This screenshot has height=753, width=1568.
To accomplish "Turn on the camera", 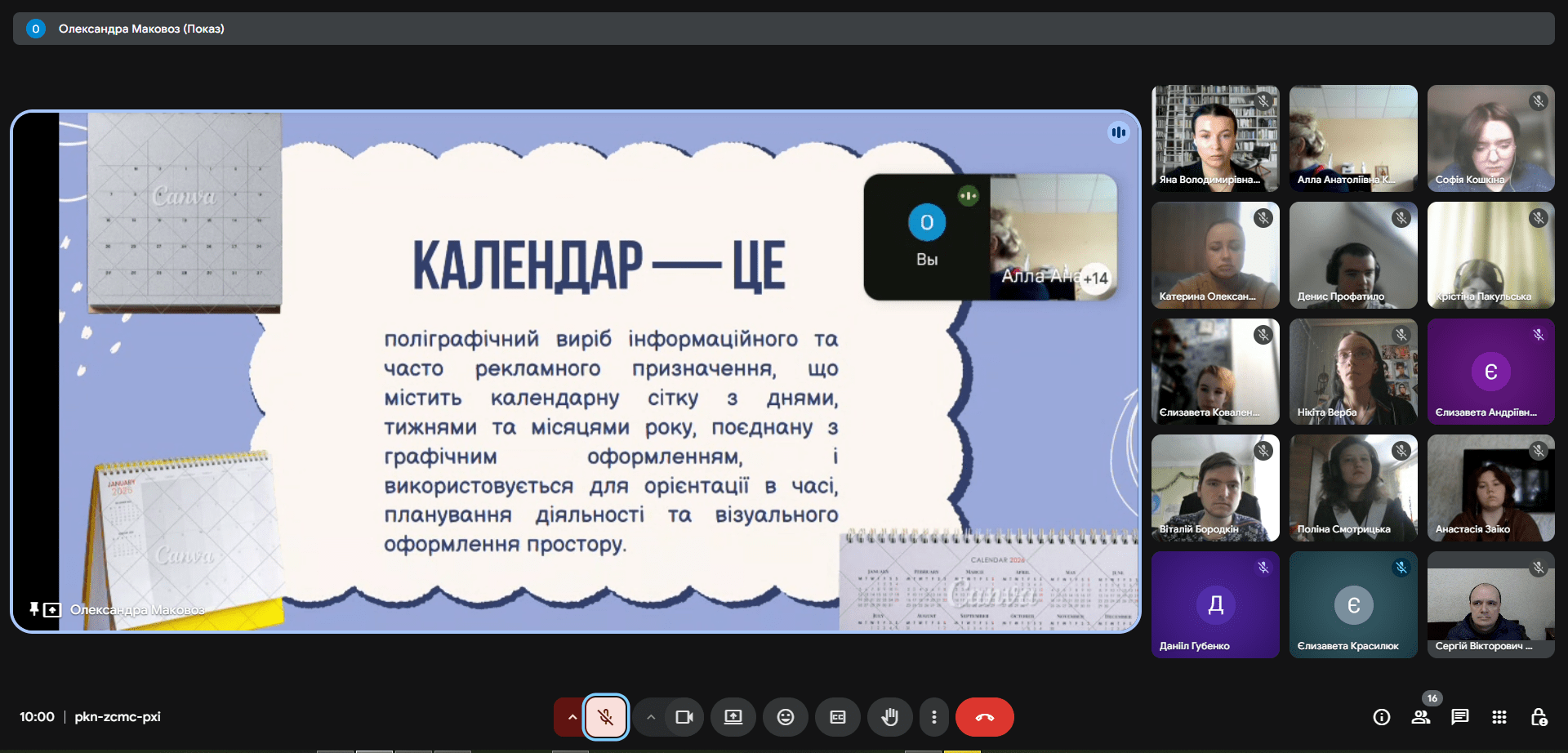I will (x=684, y=717).
